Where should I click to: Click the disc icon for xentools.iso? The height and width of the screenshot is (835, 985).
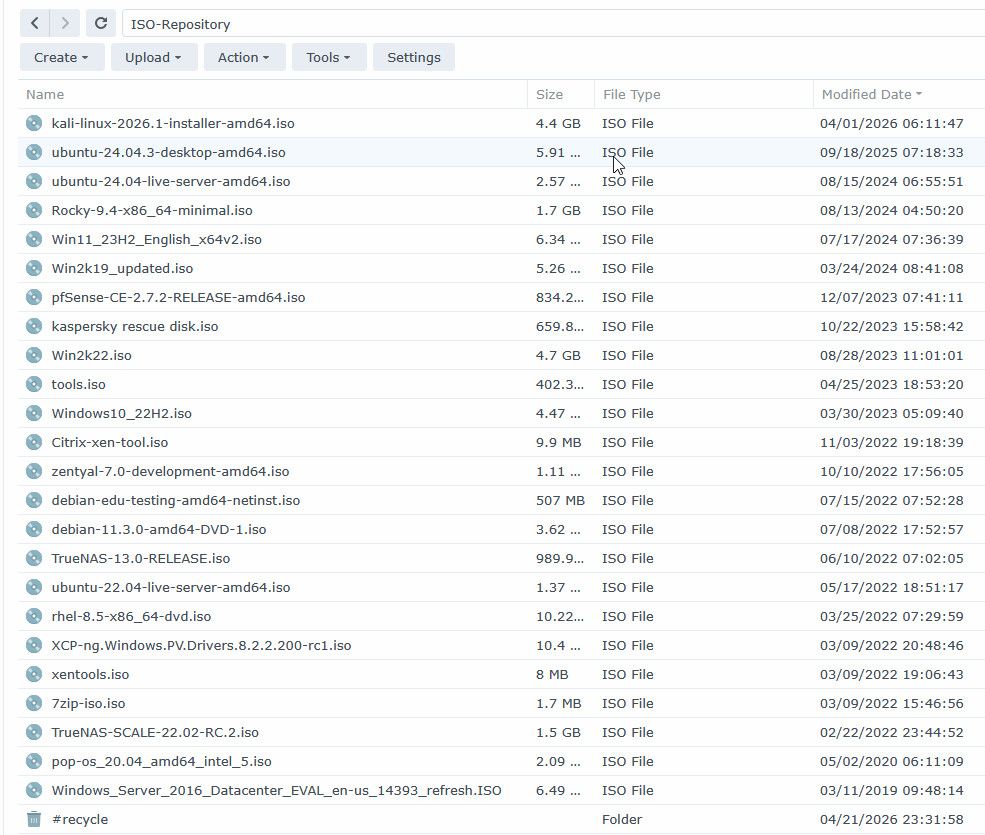tap(34, 674)
